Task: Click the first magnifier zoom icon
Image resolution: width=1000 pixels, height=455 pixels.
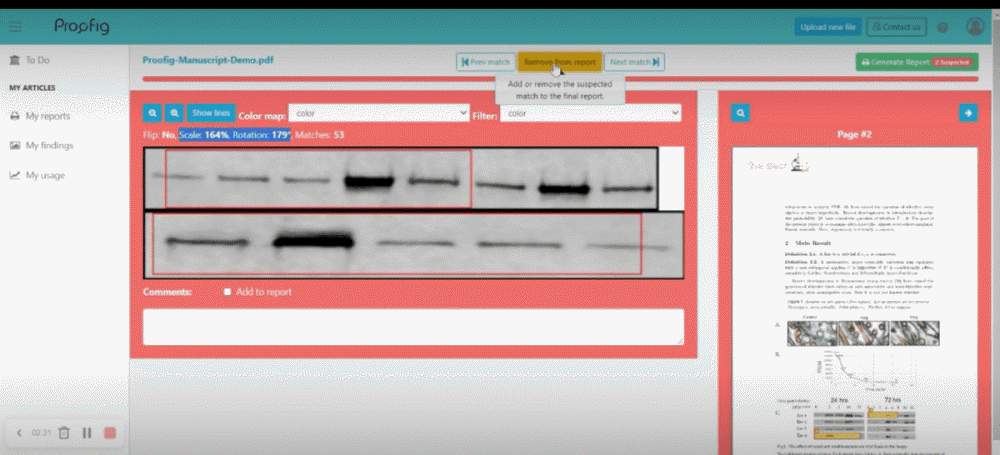Action: click(153, 114)
